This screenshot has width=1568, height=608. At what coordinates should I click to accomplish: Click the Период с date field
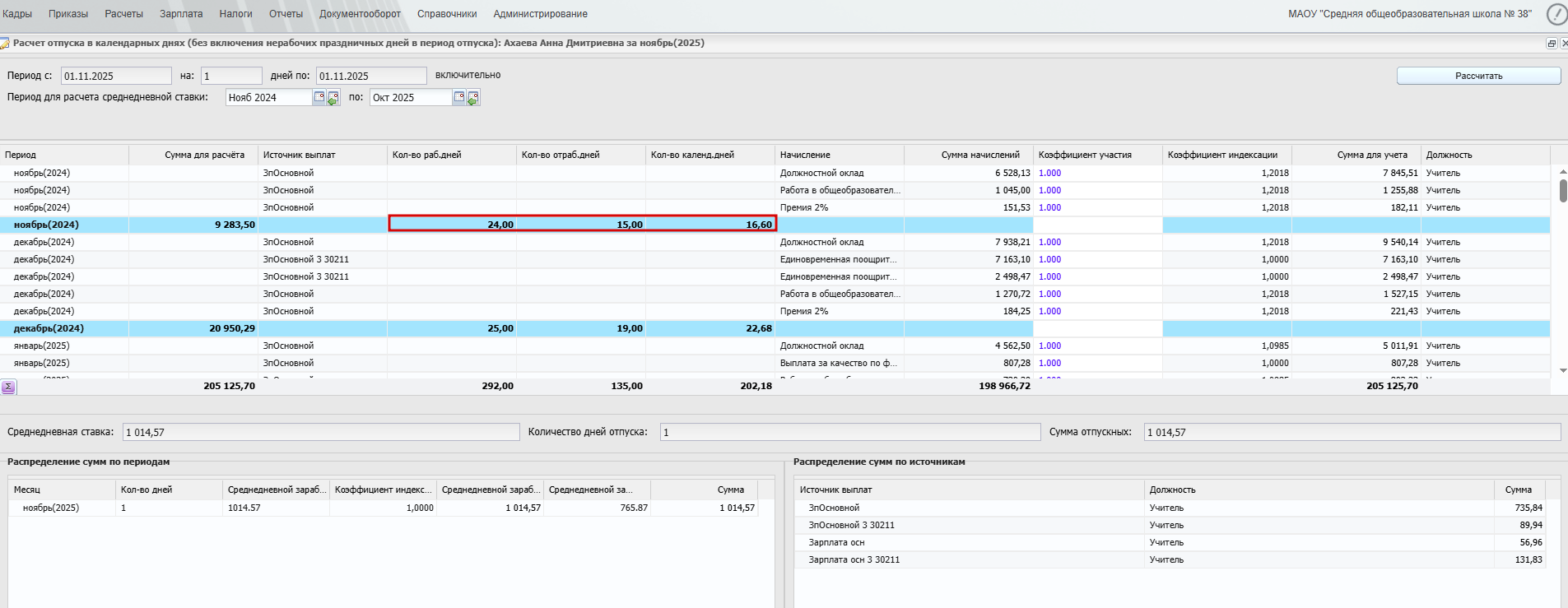[x=115, y=76]
